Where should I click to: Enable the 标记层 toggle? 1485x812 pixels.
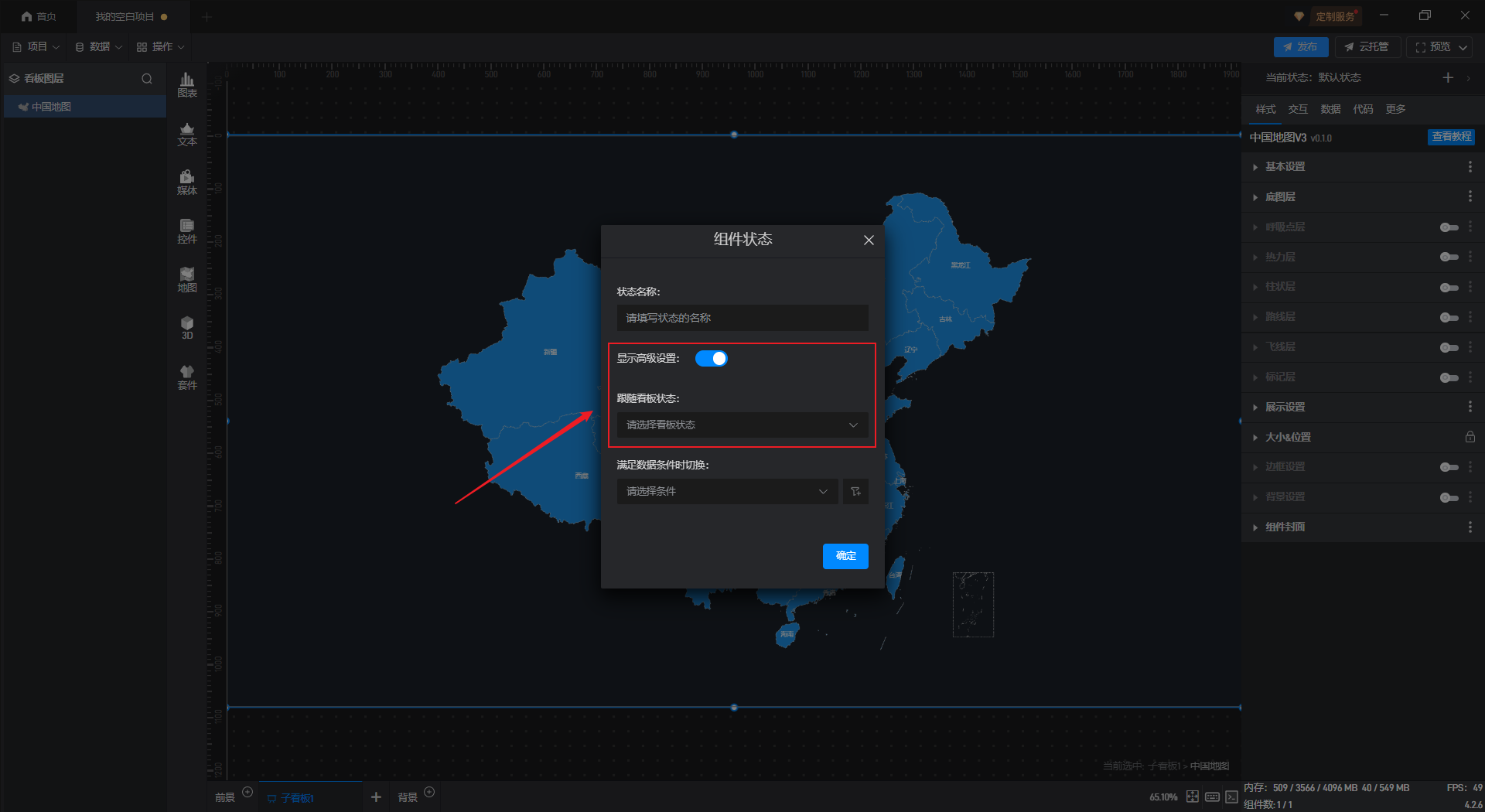coord(1449,377)
